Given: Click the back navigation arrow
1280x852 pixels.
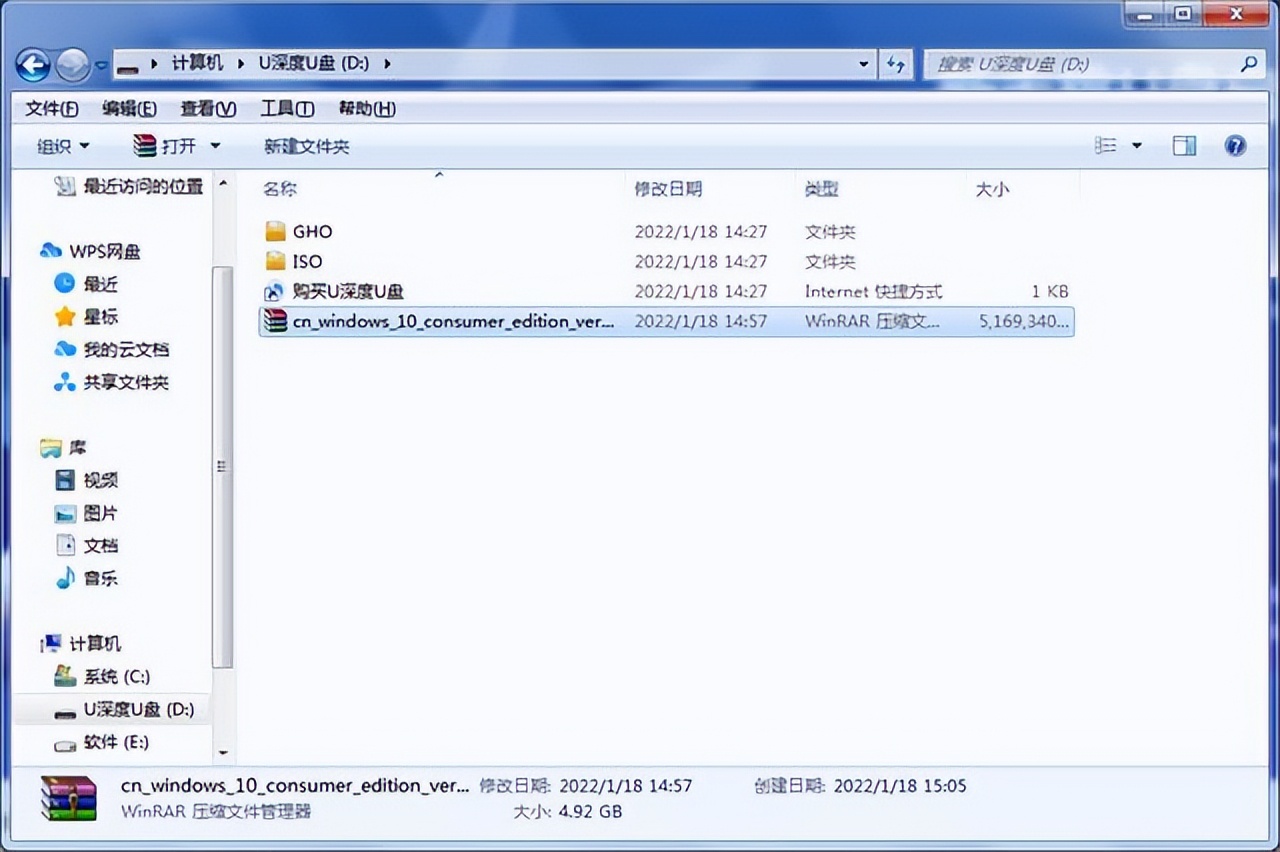Looking at the screenshot, I should 33,64.
